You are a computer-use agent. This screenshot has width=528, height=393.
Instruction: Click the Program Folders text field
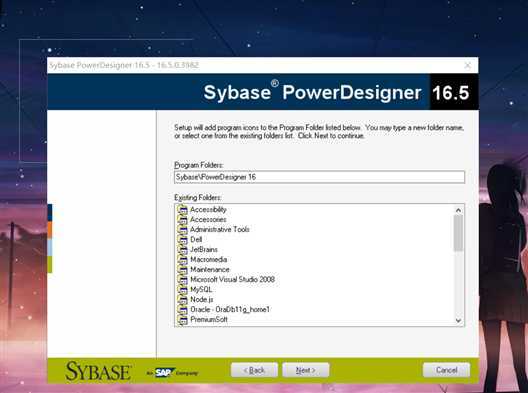click(x=319, y=177)
